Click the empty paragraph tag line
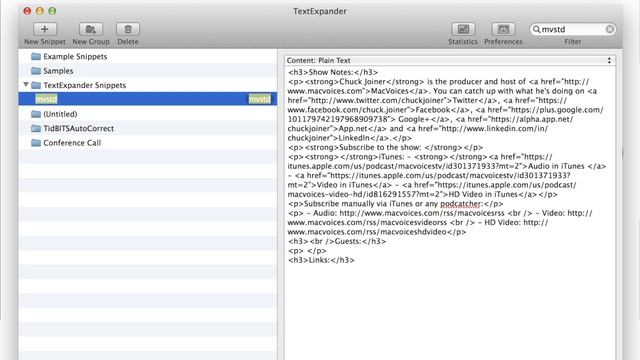The height and width of the screenshot is (360, 640). 307,251
